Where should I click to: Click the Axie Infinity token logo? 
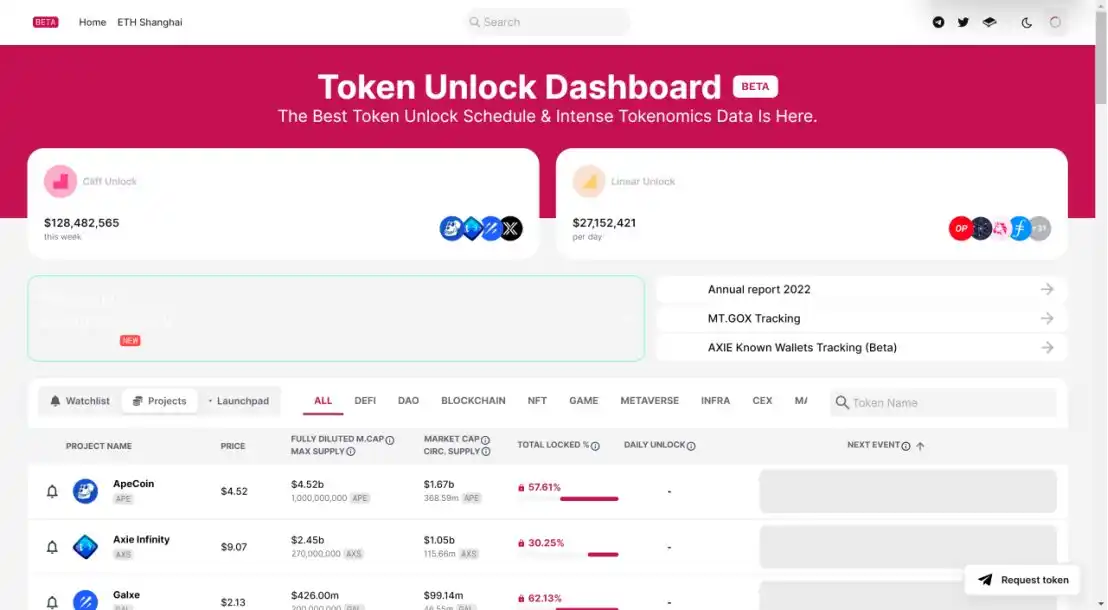tap(86, 546)
